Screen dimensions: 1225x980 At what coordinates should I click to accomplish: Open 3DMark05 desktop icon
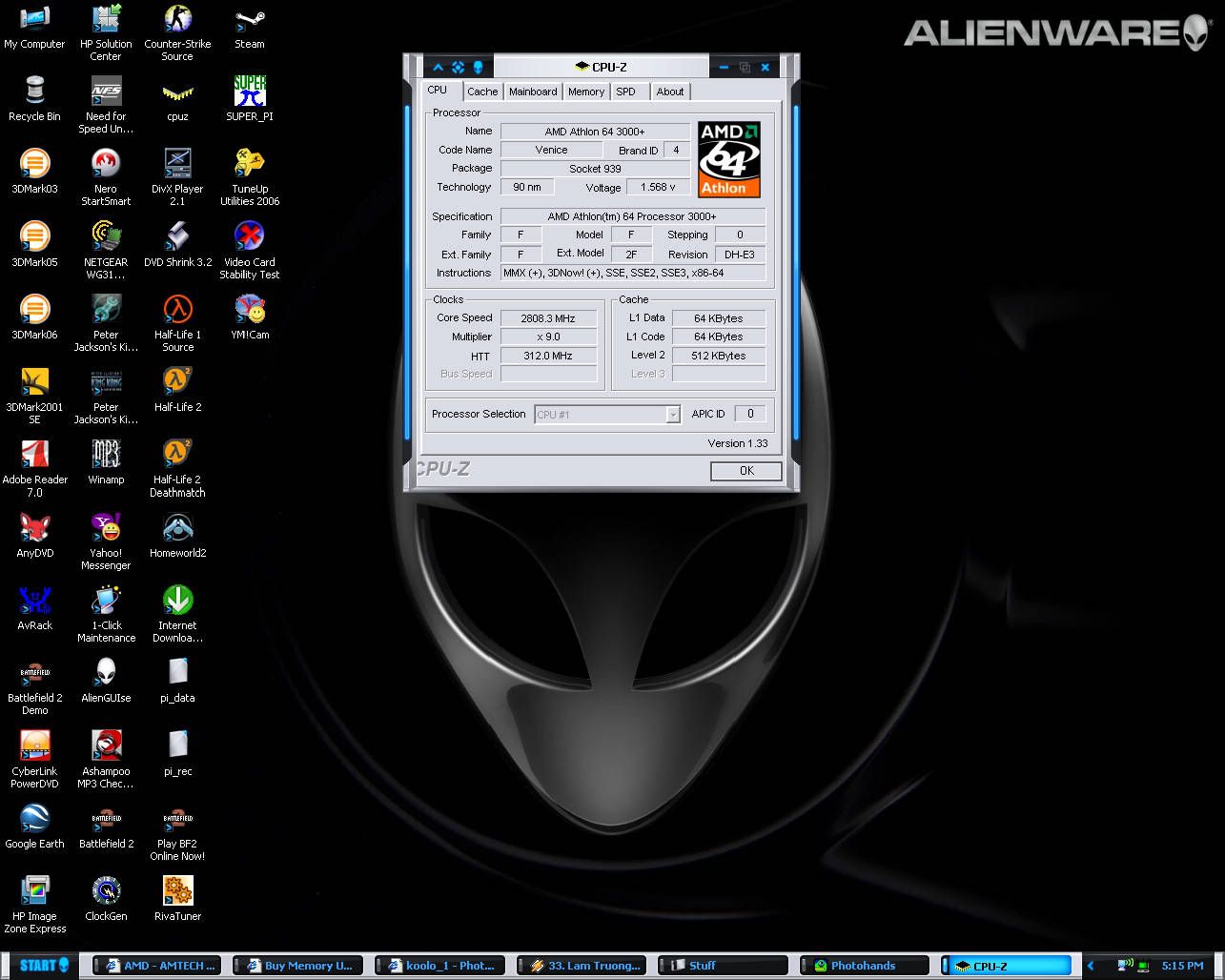(34, 245)
